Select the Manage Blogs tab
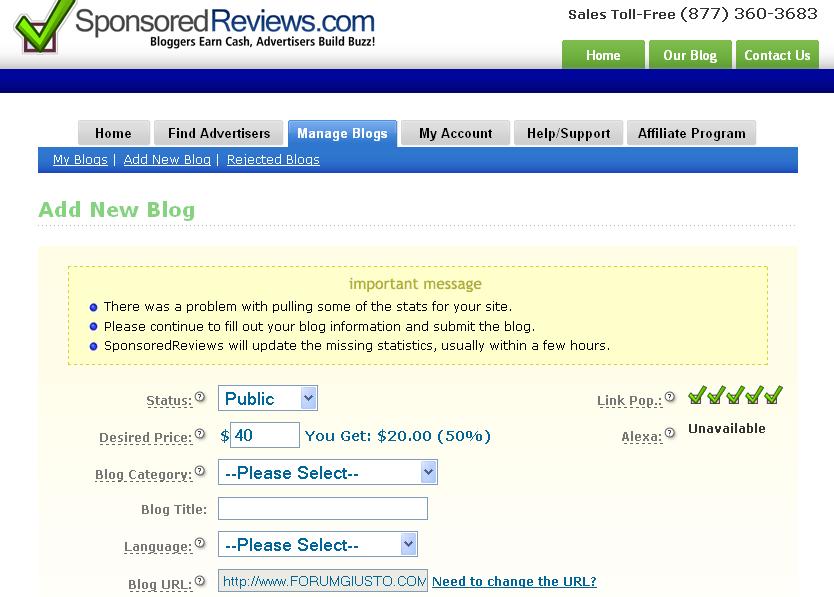 342,134
